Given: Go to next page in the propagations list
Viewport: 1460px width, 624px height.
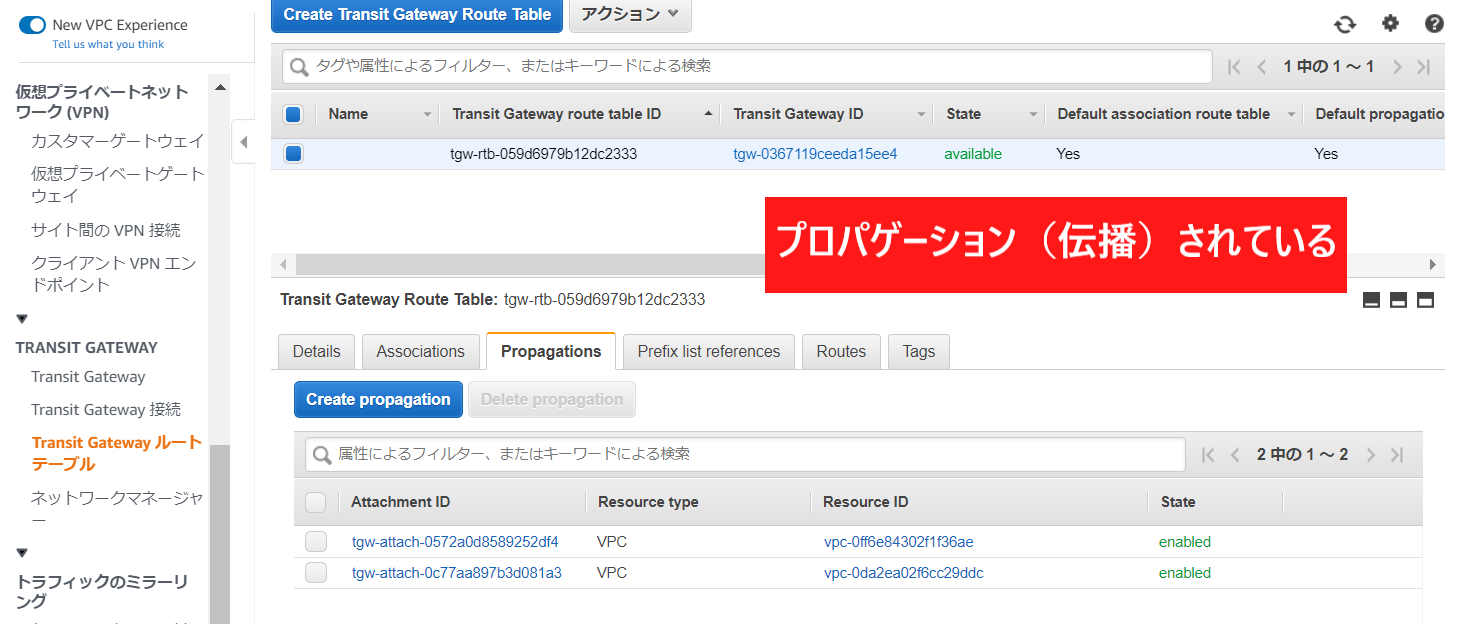Looking at the screenshot, I should pos(1371,455).
